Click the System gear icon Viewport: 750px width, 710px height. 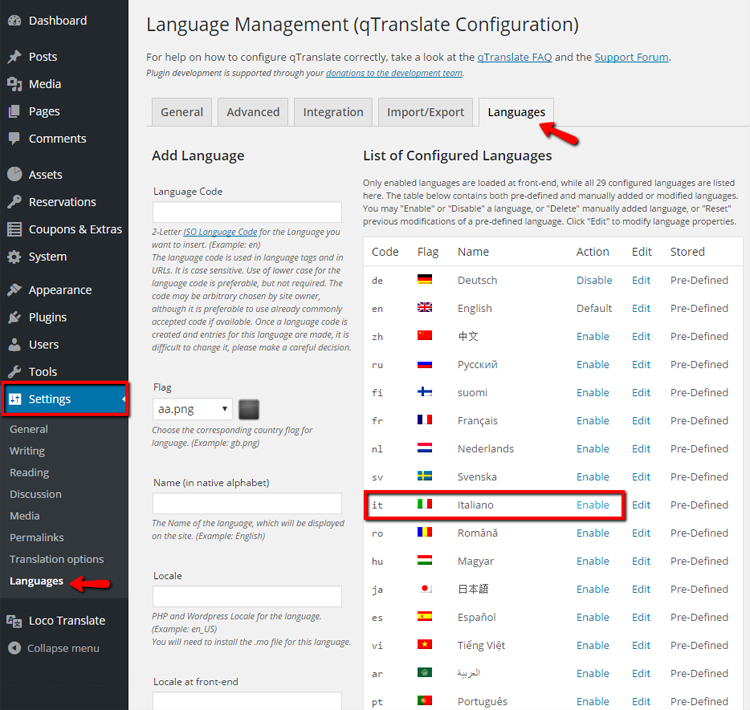[14, 257]
